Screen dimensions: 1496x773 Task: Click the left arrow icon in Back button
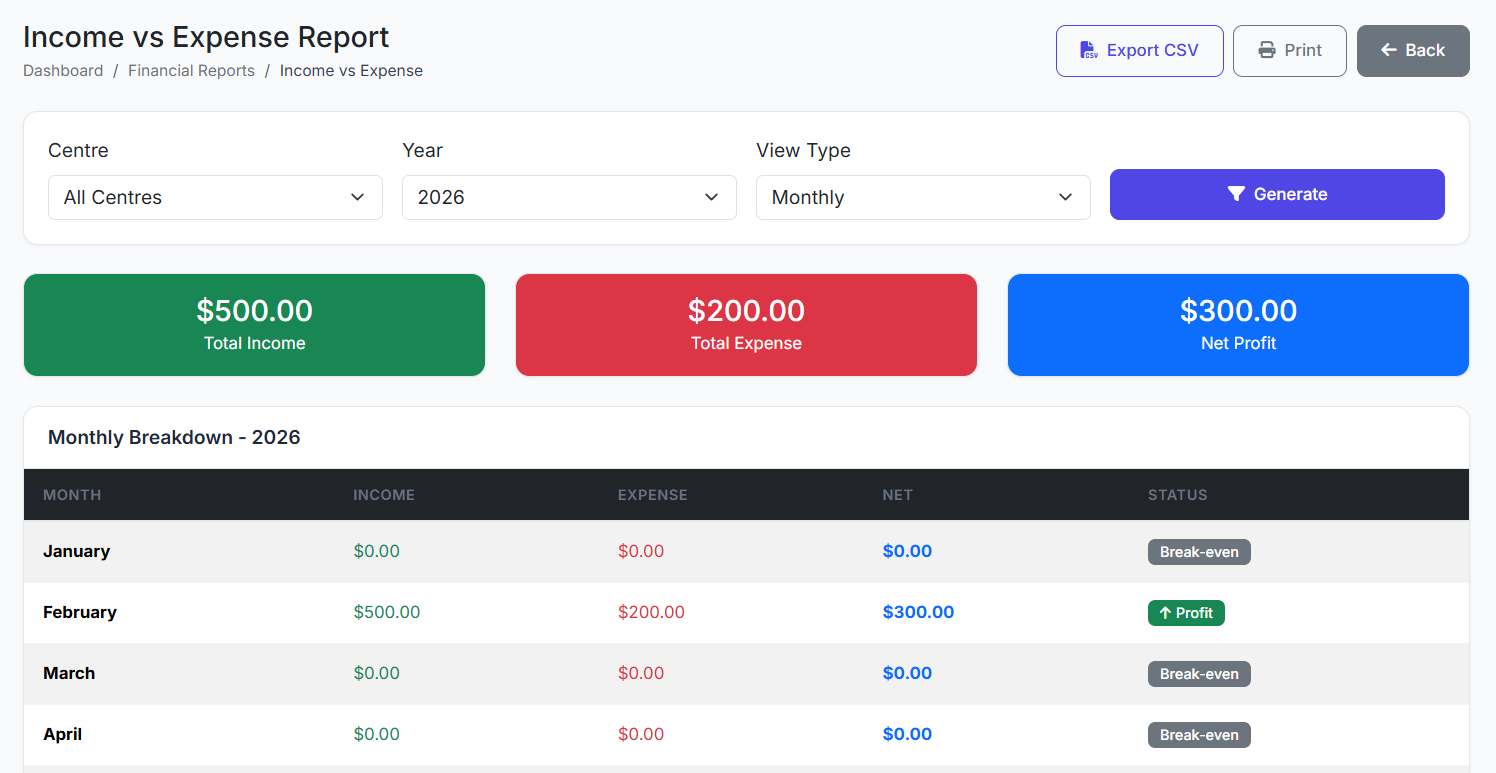1389,51
